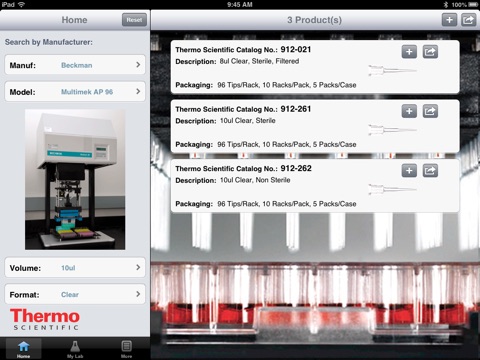Tap description '8ul Clear, Sterile, Filtered'
Image resolution: width=480 pixels, height=360 pixels.
(259, 61)
